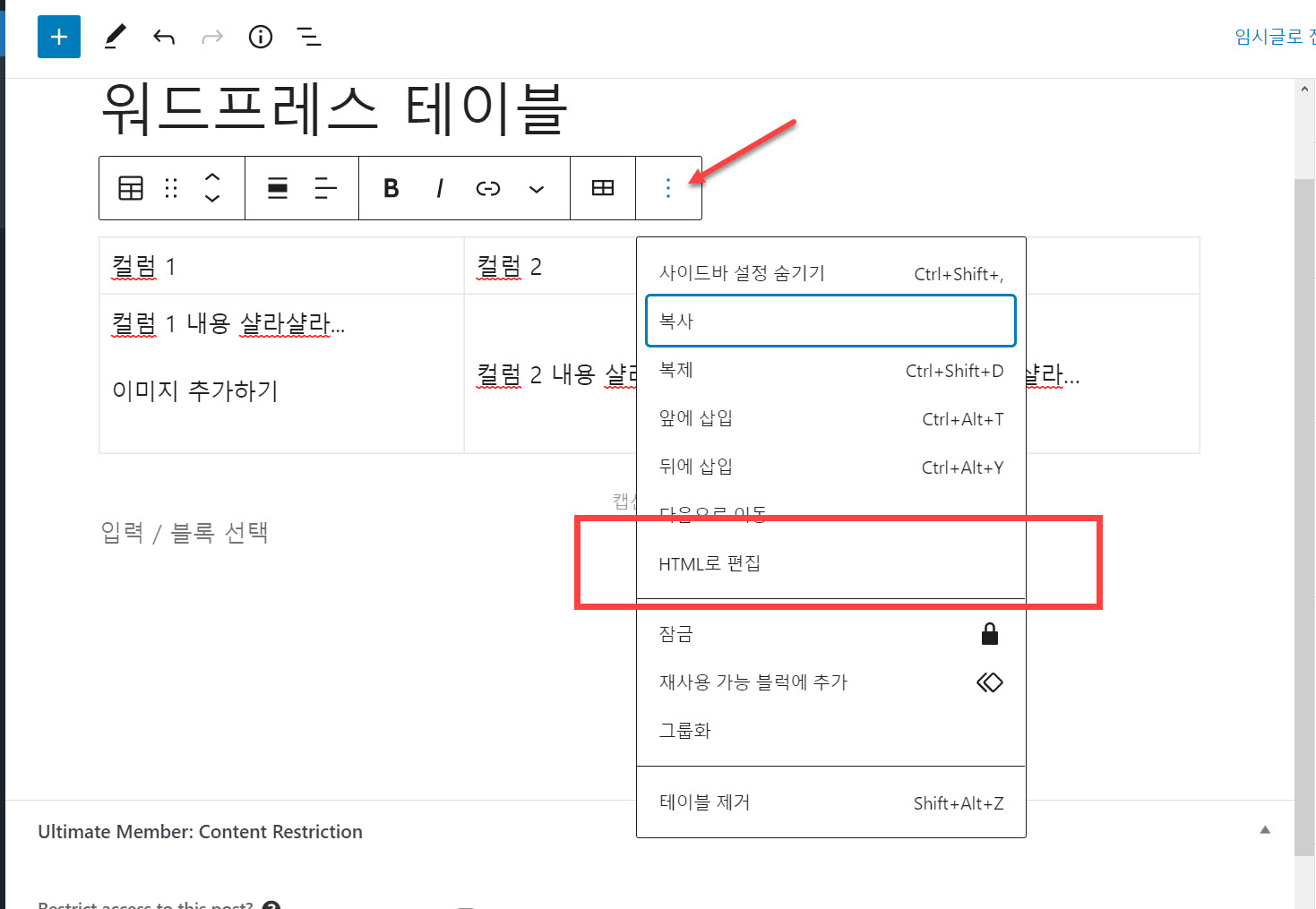
Task: Apply italic formatting in the block toolbar
Action: tap(439, 188)
